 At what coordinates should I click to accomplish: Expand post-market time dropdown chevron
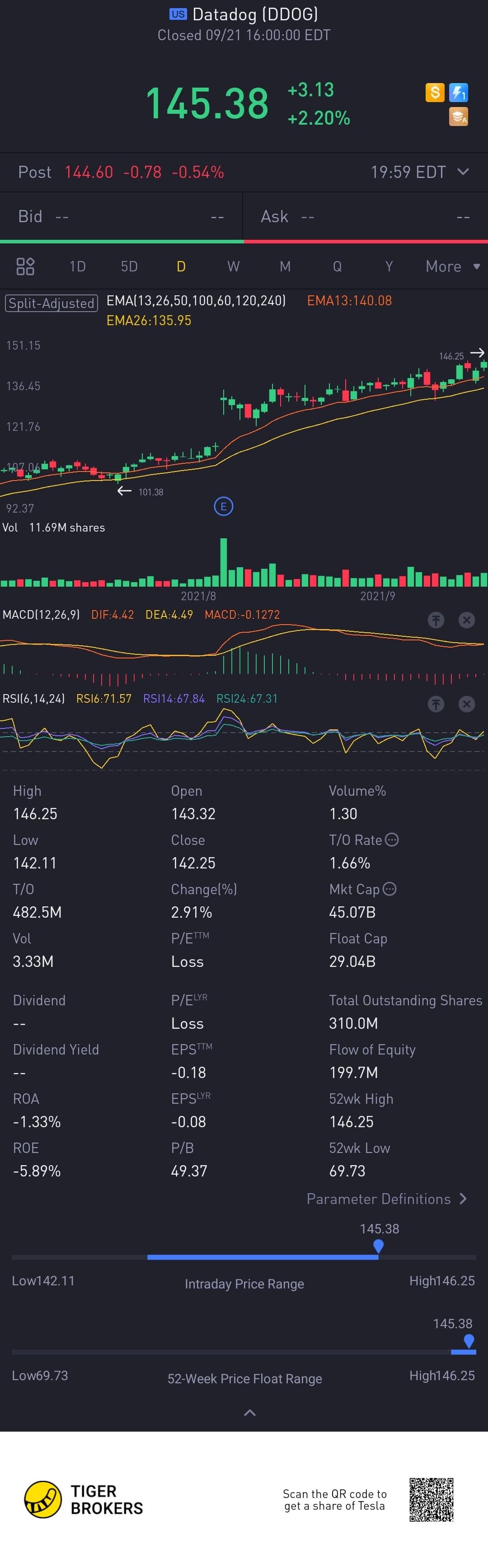[463, 172]
